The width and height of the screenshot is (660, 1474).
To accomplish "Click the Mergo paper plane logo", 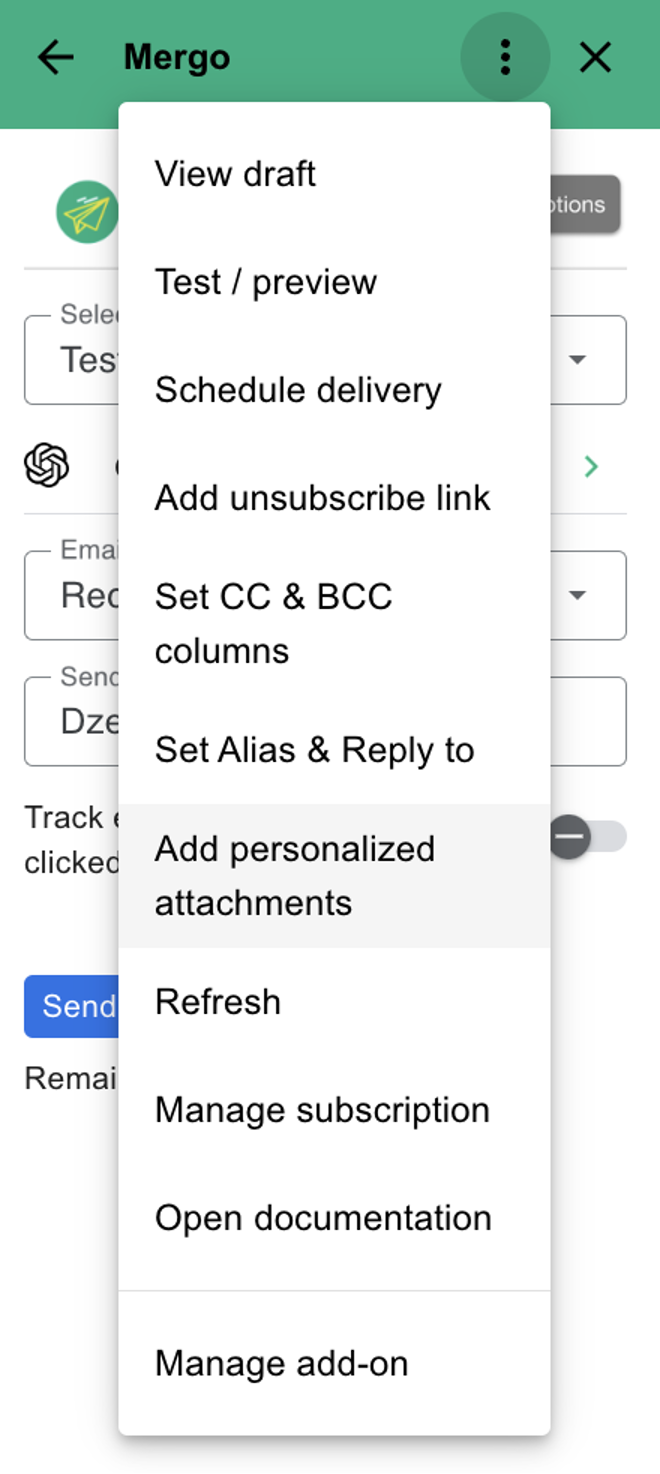I will (x=86, y=211).
